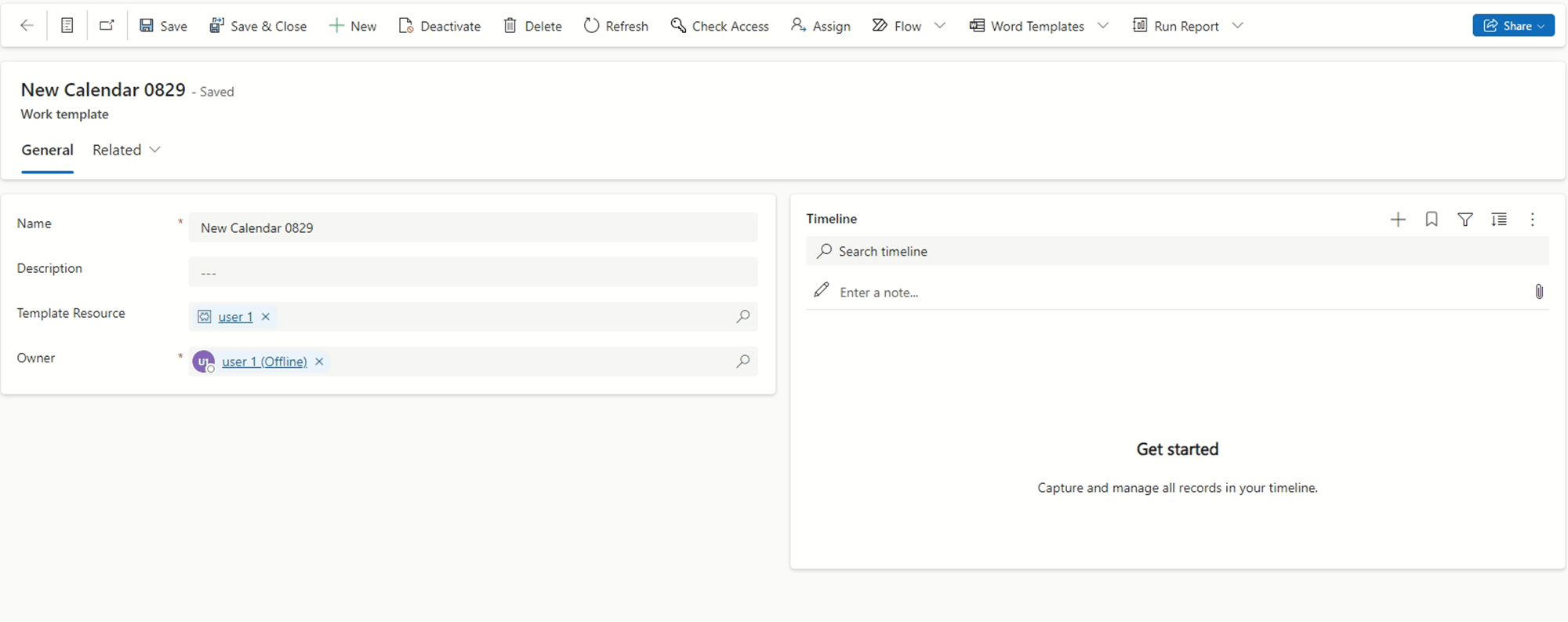The height and width of the screenshot is (622, 1568).
Task: Attach a file to the note
Action: (x=1539, y=292)
